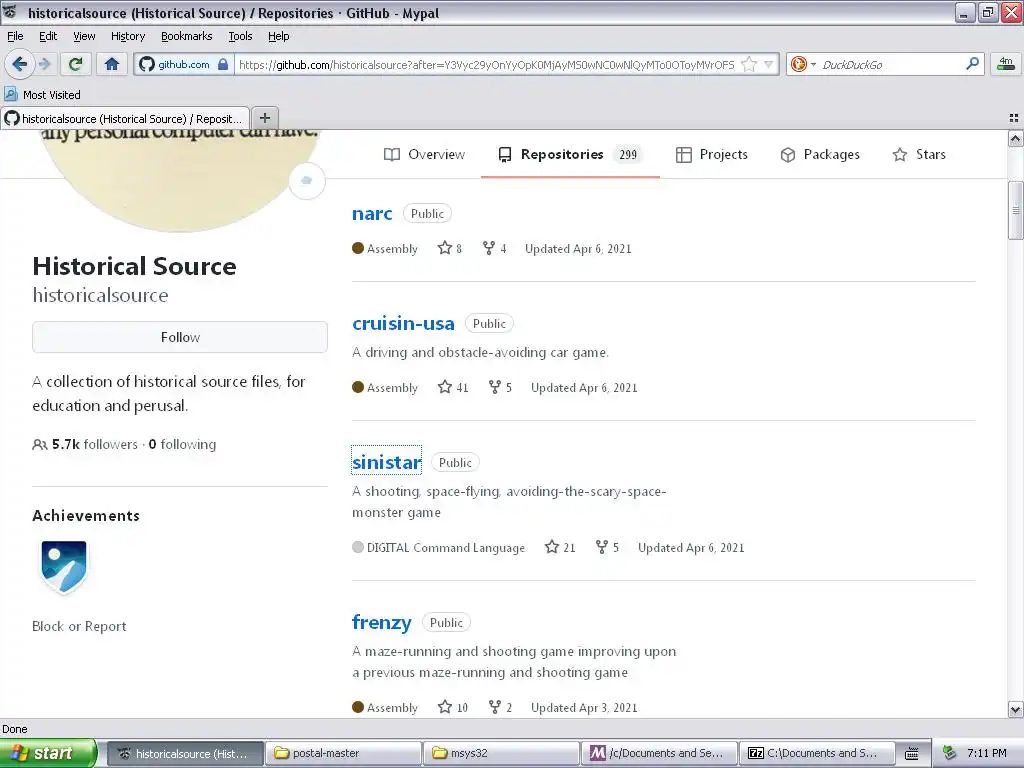
Task: Open the frenzy repository
Action: [381, 622]
